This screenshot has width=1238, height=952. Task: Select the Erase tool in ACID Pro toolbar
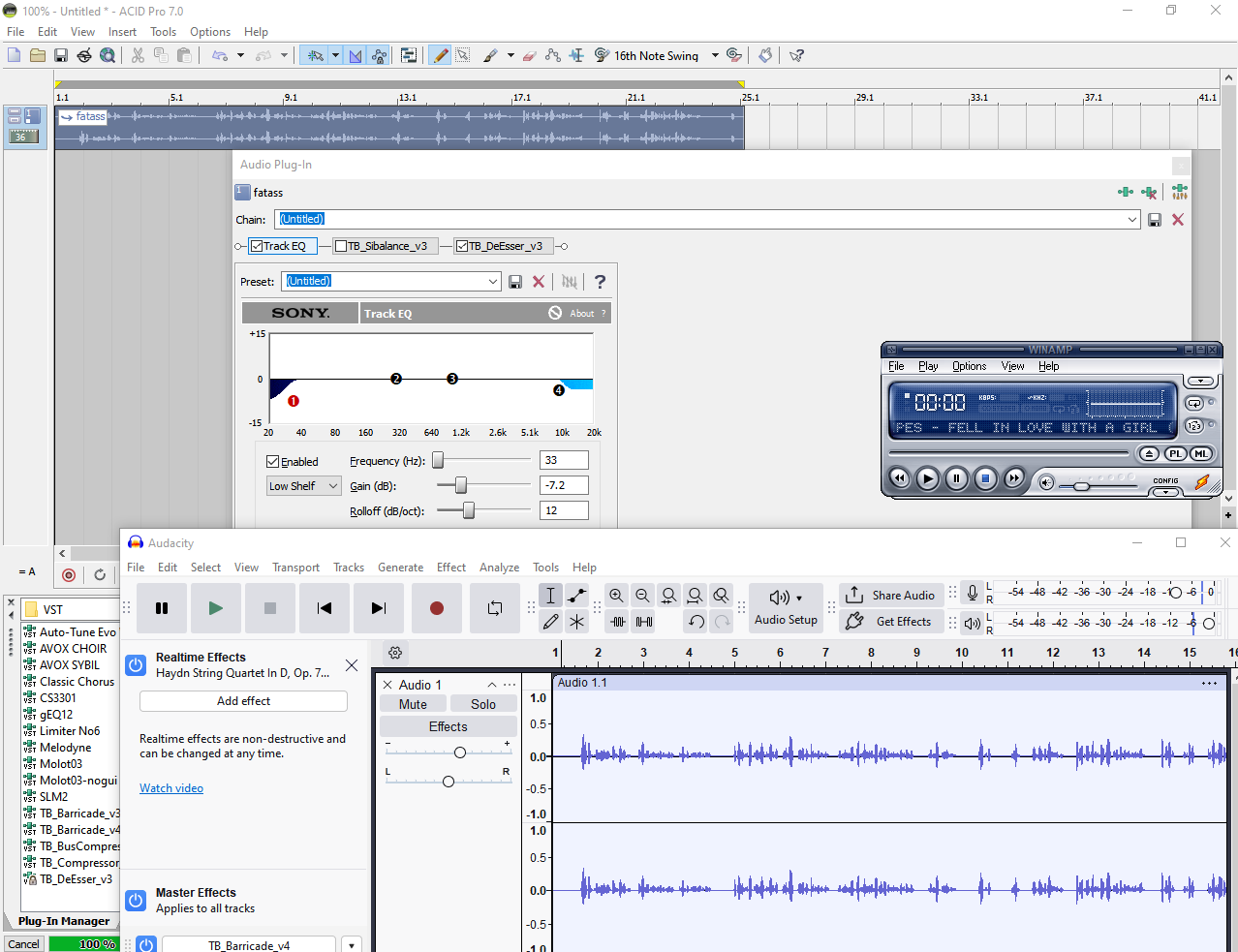pyautogui.click(x=529, y=55)
